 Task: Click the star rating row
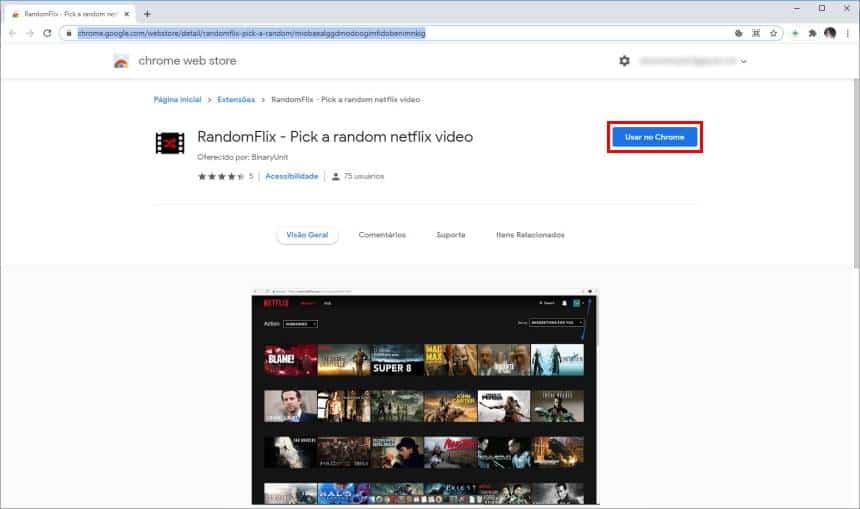click(222, 177)
